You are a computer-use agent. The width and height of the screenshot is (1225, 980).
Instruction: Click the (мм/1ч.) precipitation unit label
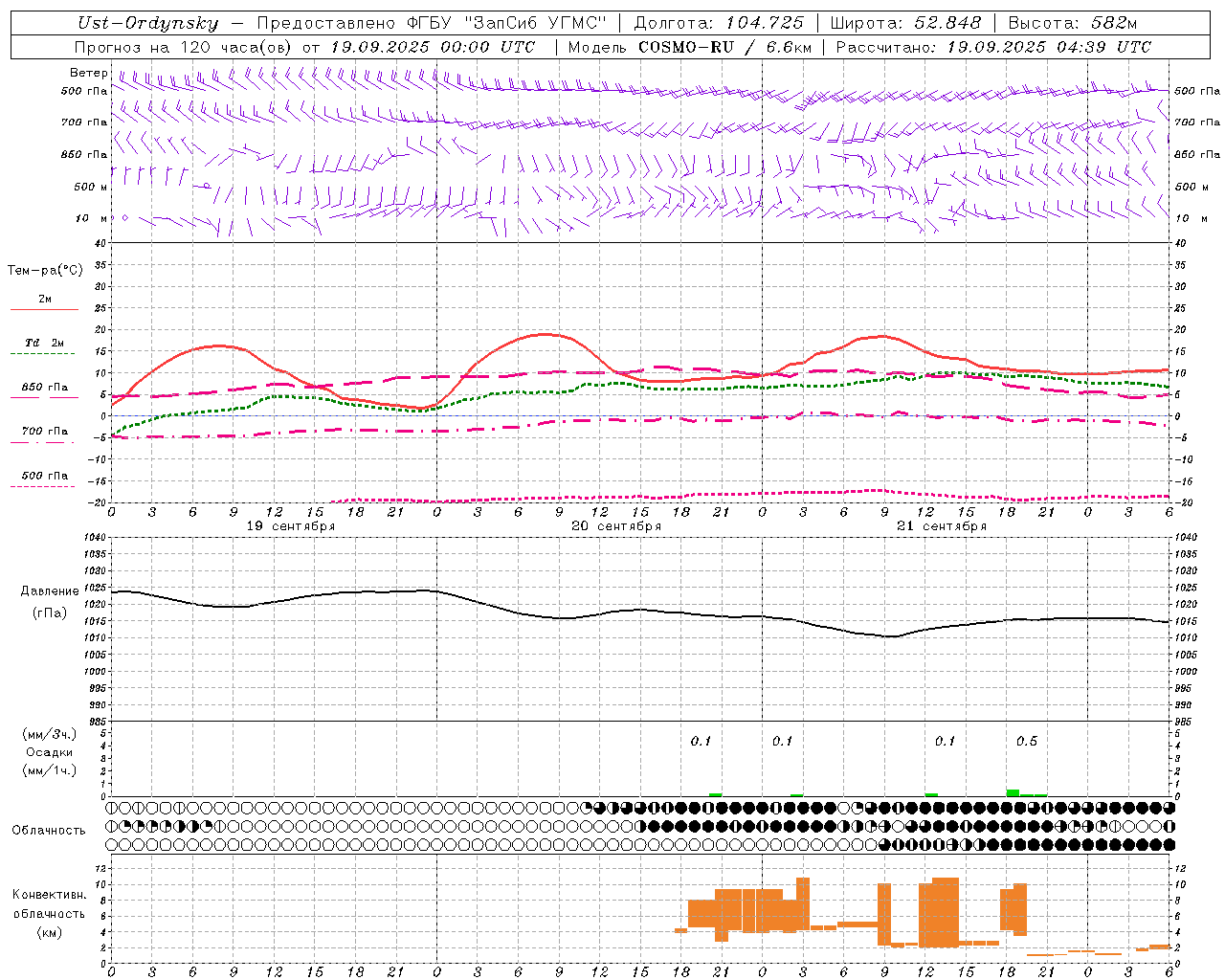(x=50, y=770)
